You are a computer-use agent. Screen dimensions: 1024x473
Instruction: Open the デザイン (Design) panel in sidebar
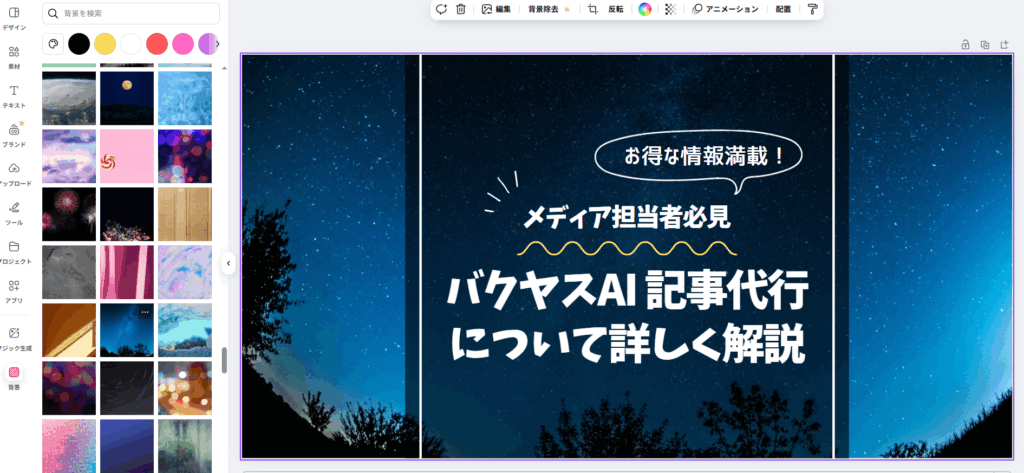click(14, 18)
